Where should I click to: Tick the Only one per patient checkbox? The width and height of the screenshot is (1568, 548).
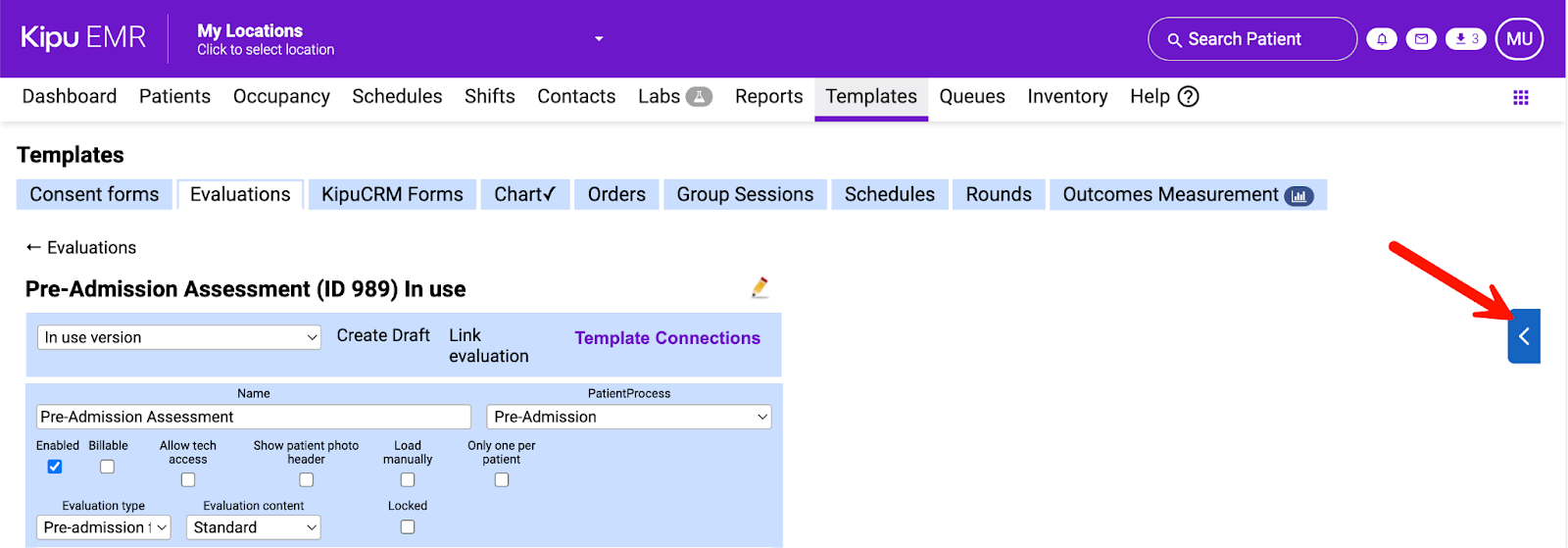point(502,479)
